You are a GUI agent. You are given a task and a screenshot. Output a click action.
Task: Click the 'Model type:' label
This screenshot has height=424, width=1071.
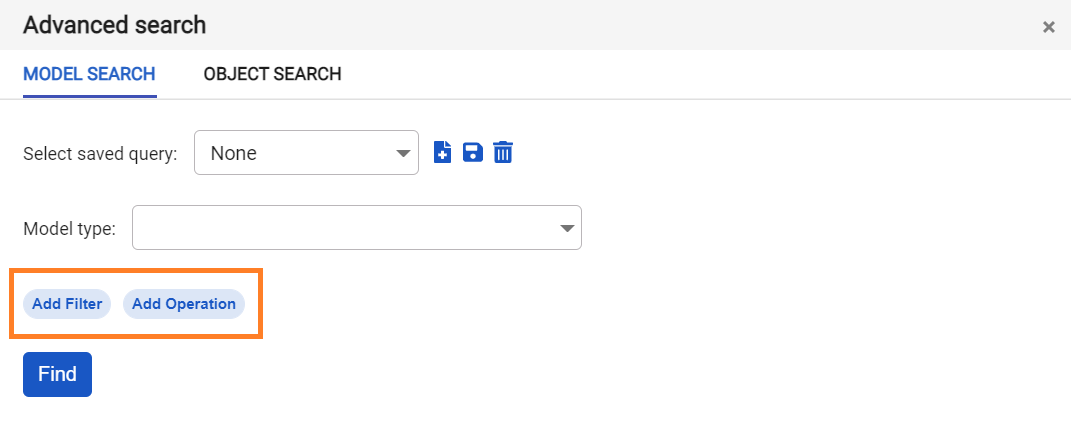click(x=69, y=229)
